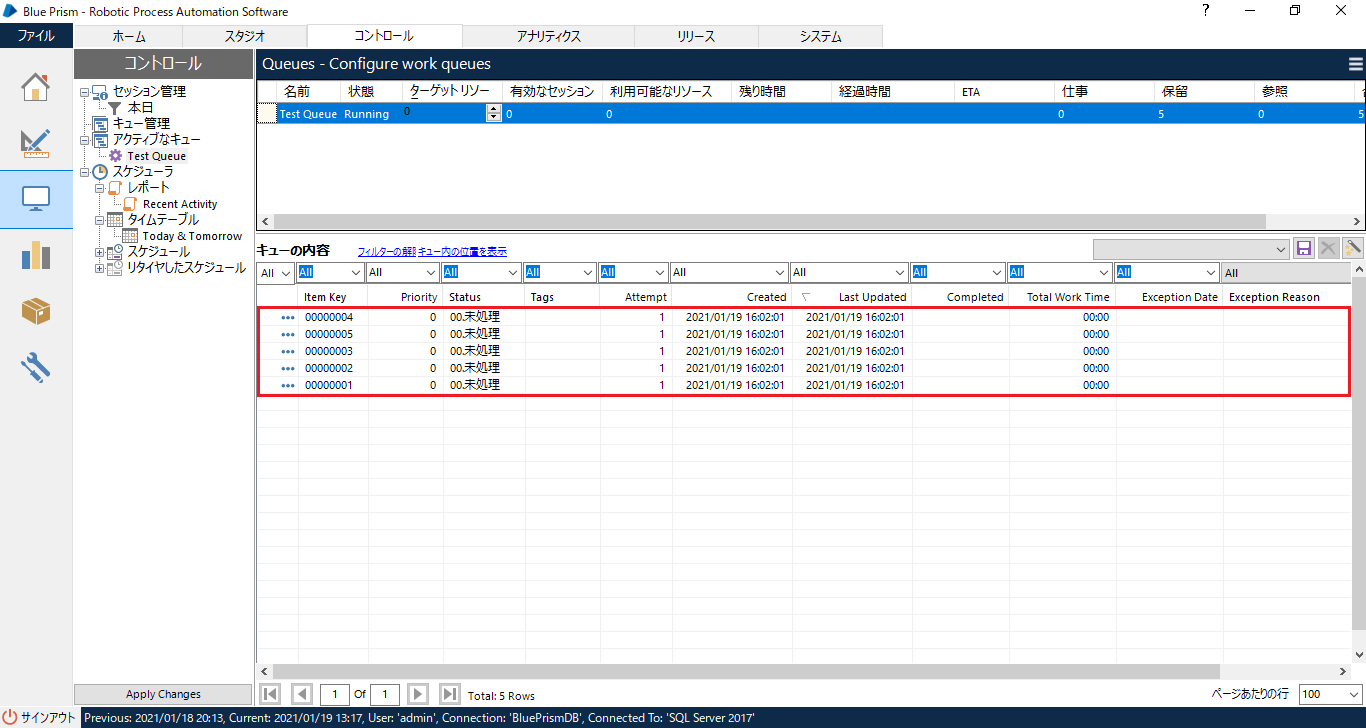Expand the スケジュール tree node

[x=100, y=252]
